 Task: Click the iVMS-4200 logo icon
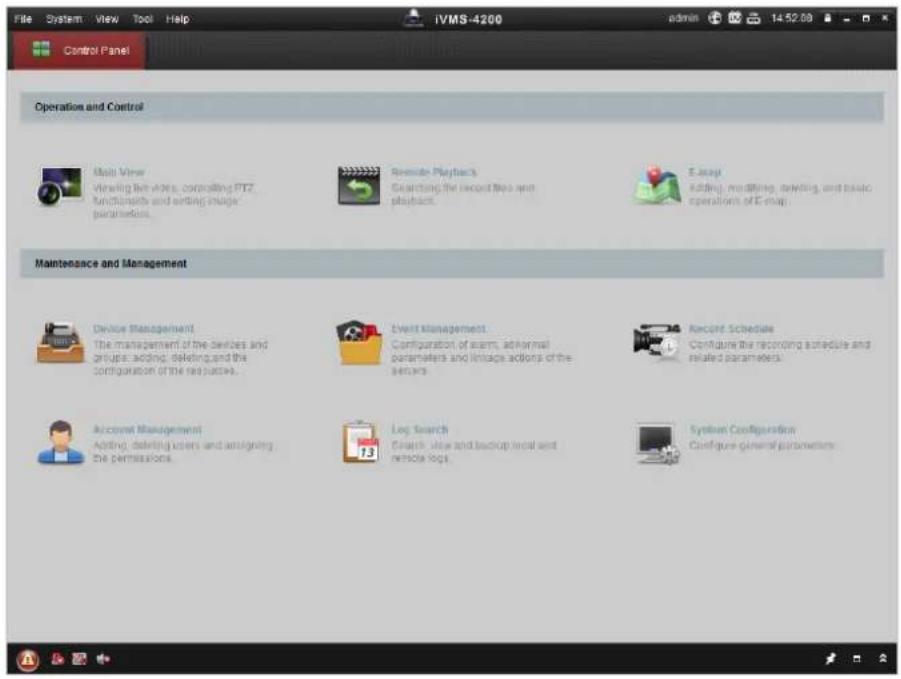(413, 18)
